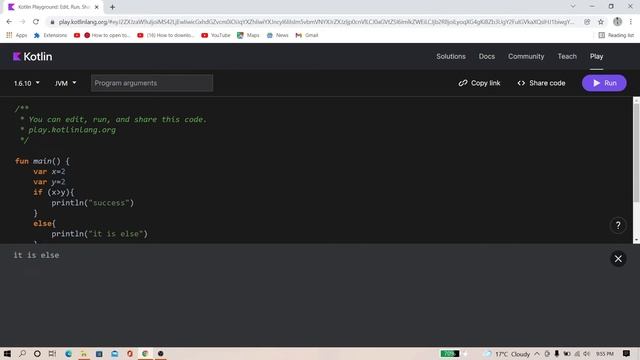Image resolution: width=640 pixels, height=360 pixels.
Task: Go forward in browser history
Action: coord(22,22)
